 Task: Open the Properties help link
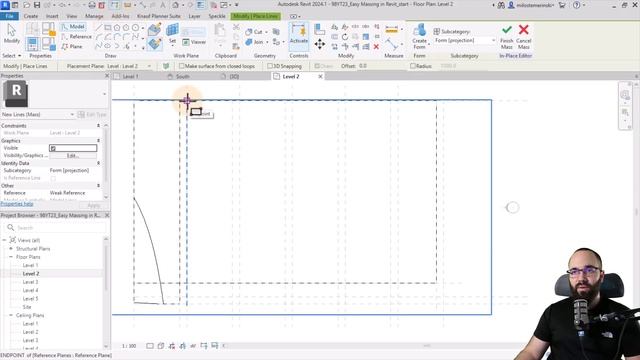[17, 204]
